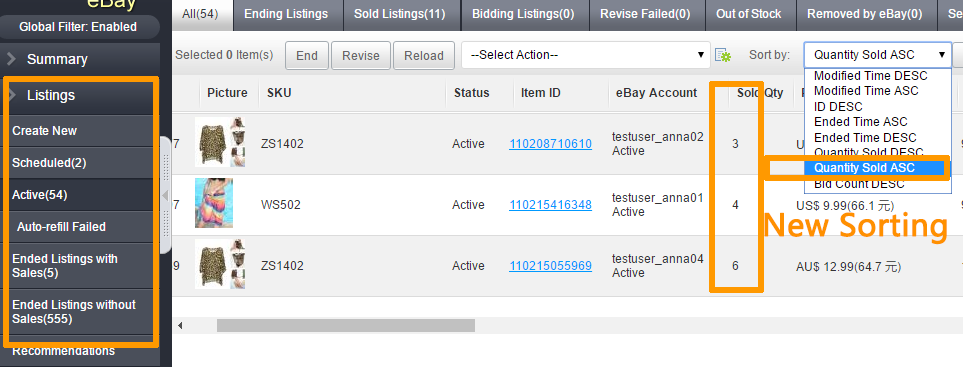Switch to the Sold Listings(11) tab

(x=400, y=14)
